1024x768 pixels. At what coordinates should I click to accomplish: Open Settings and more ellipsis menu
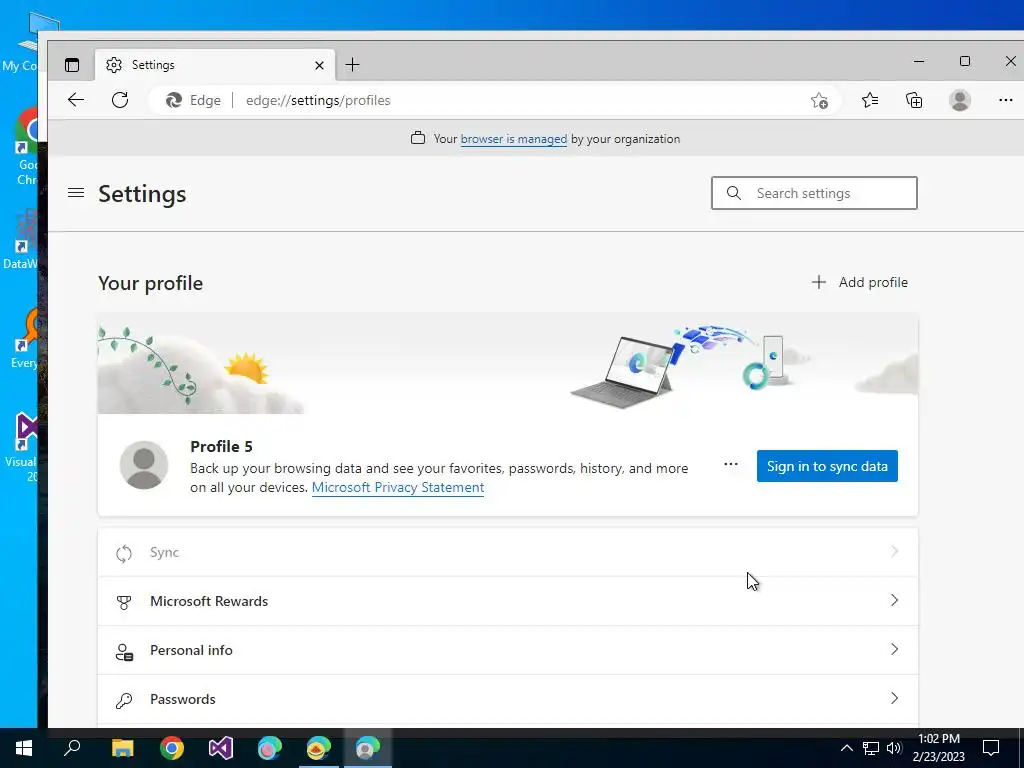pos(1006,100)
